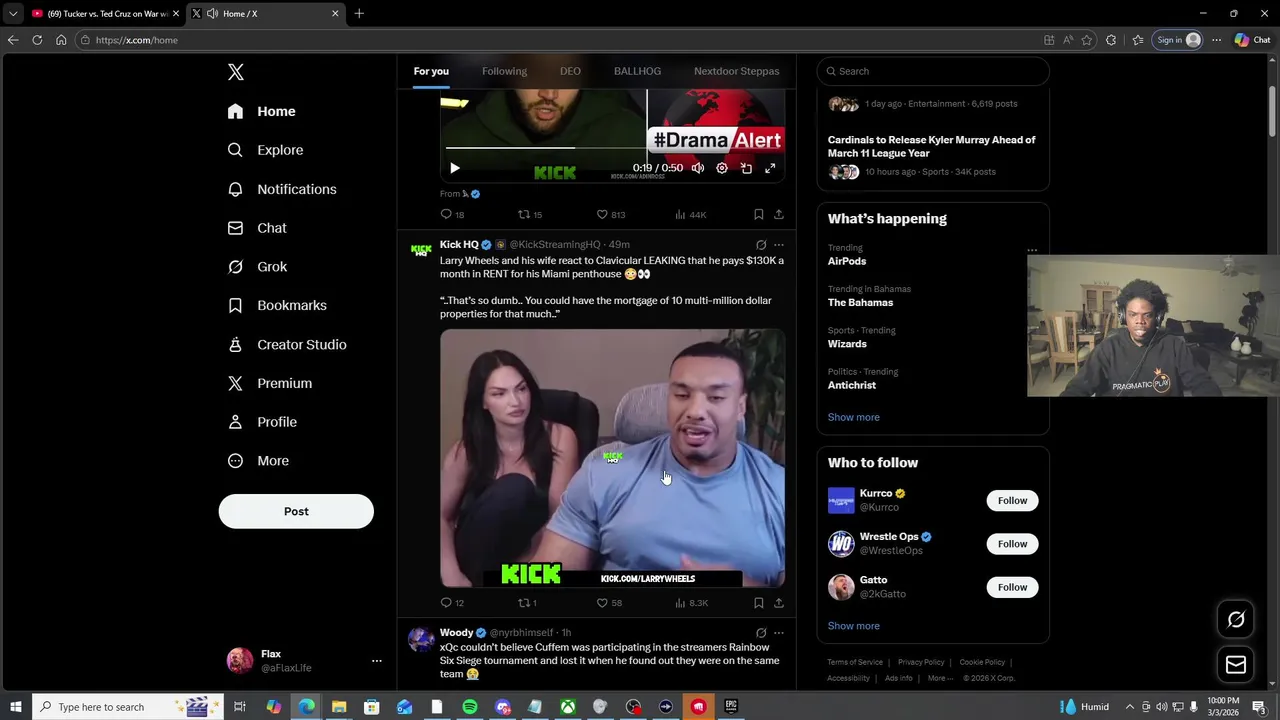Screen dimensions: 1280x720
Task: Switch to the Following tab
Action: pyautogui.click(x=504, y=71)
